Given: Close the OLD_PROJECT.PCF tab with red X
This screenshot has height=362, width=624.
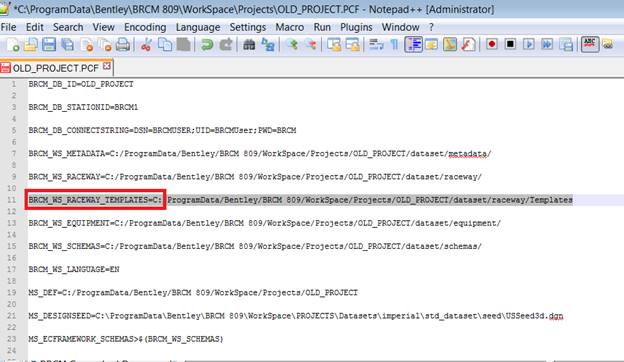Looking at the screenshot, I should [107, 66].
